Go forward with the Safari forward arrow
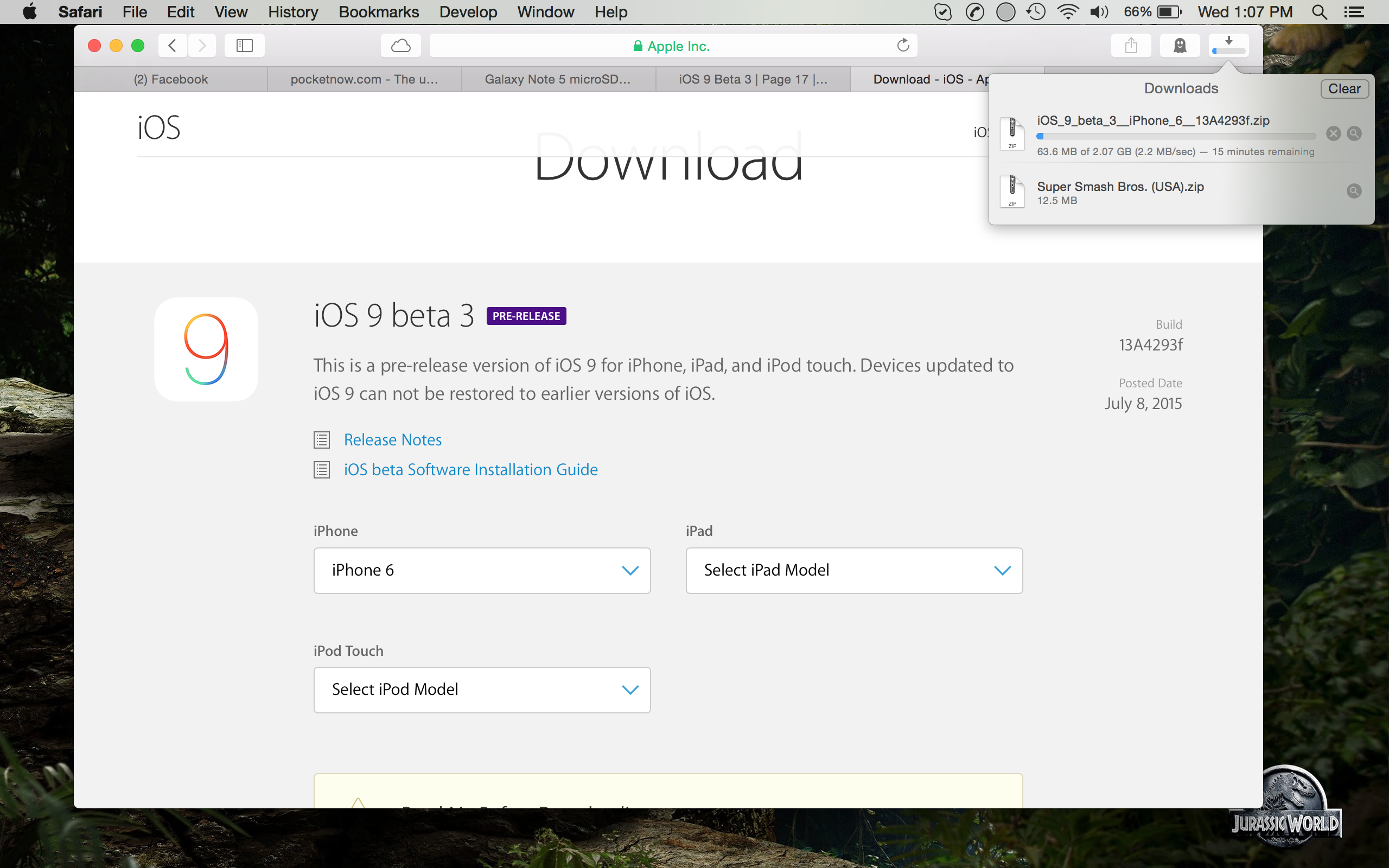The height and width of the screenshot is (868, 1389). tap(201, 46)
